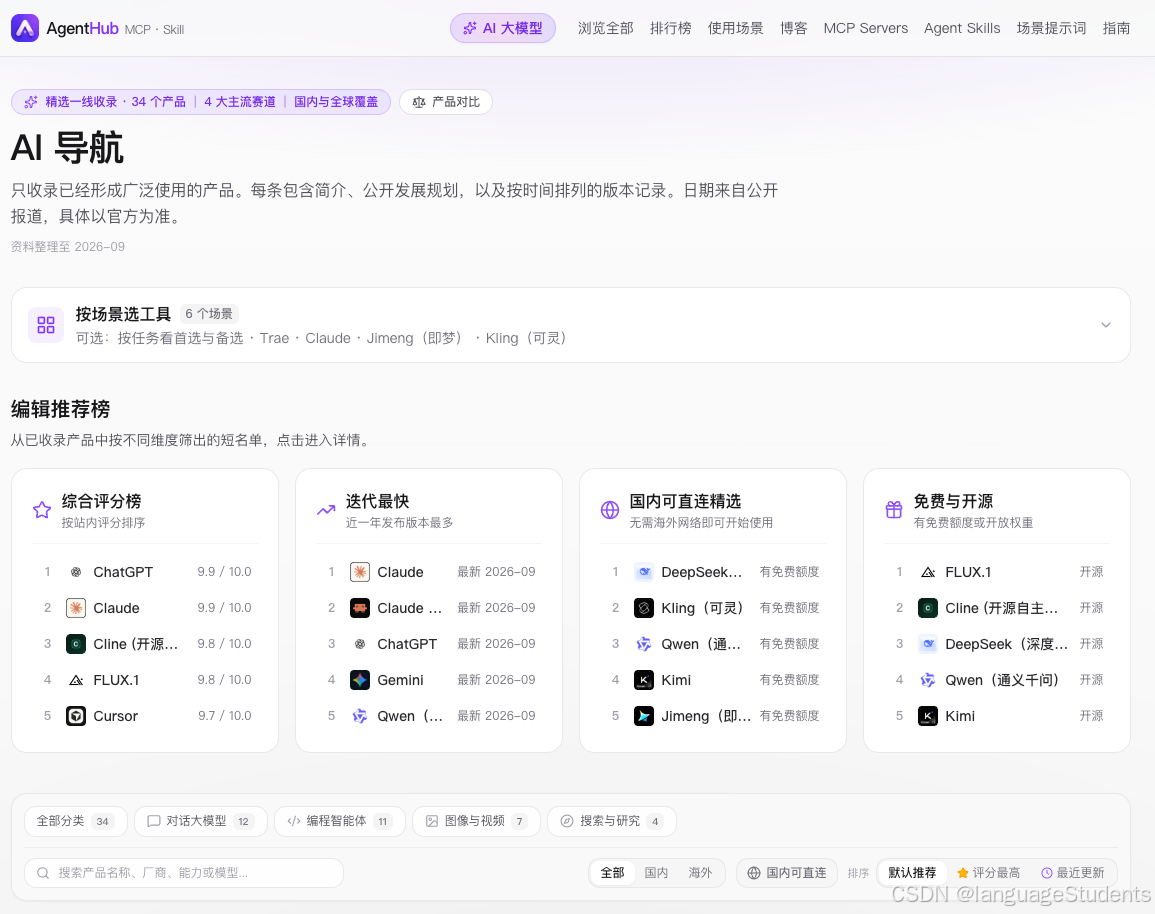This screenshot has width=1155, height=914.
Task: Open 博客 in the navigation
Action: [793, 29]
